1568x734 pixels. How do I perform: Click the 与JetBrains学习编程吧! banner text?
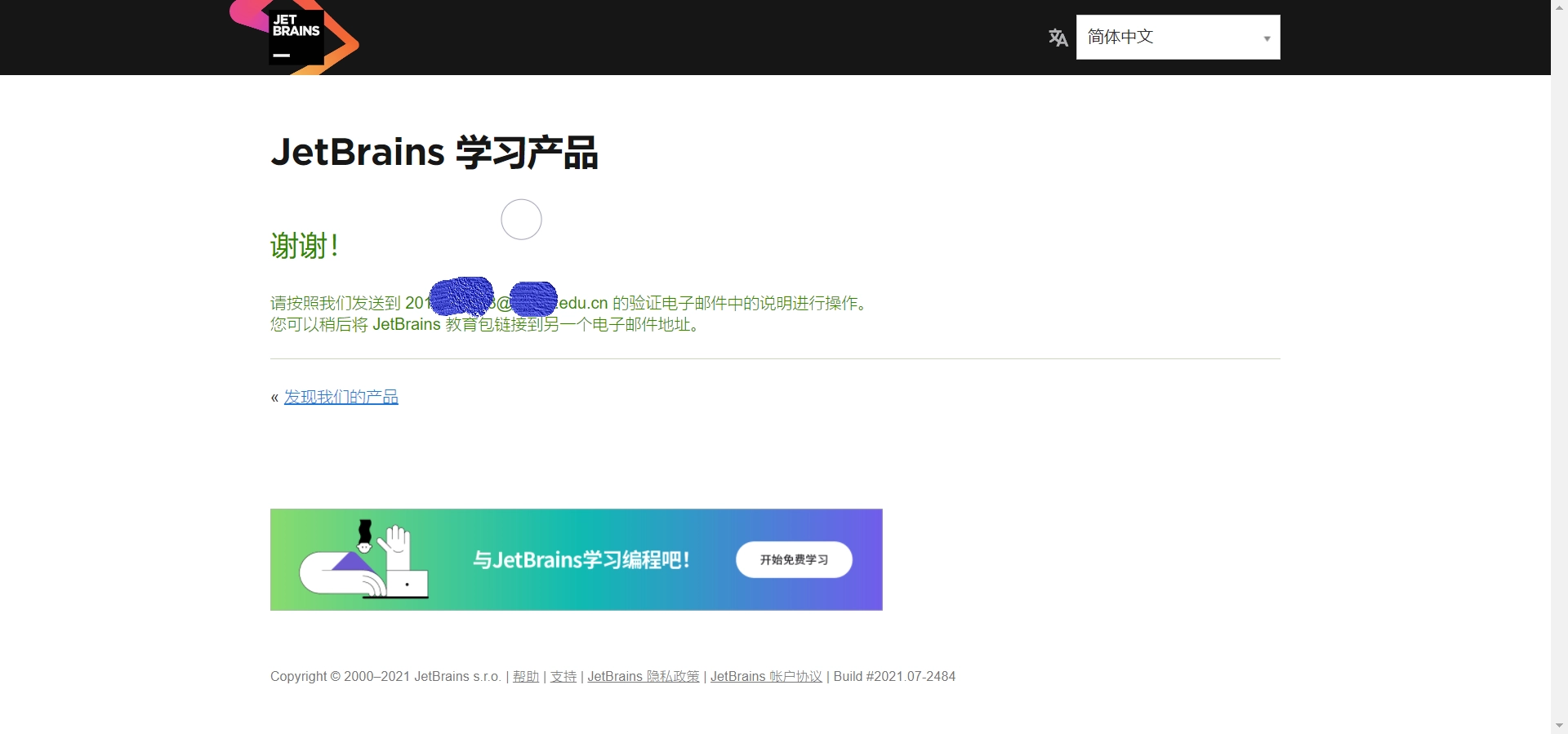pos(581,560)
